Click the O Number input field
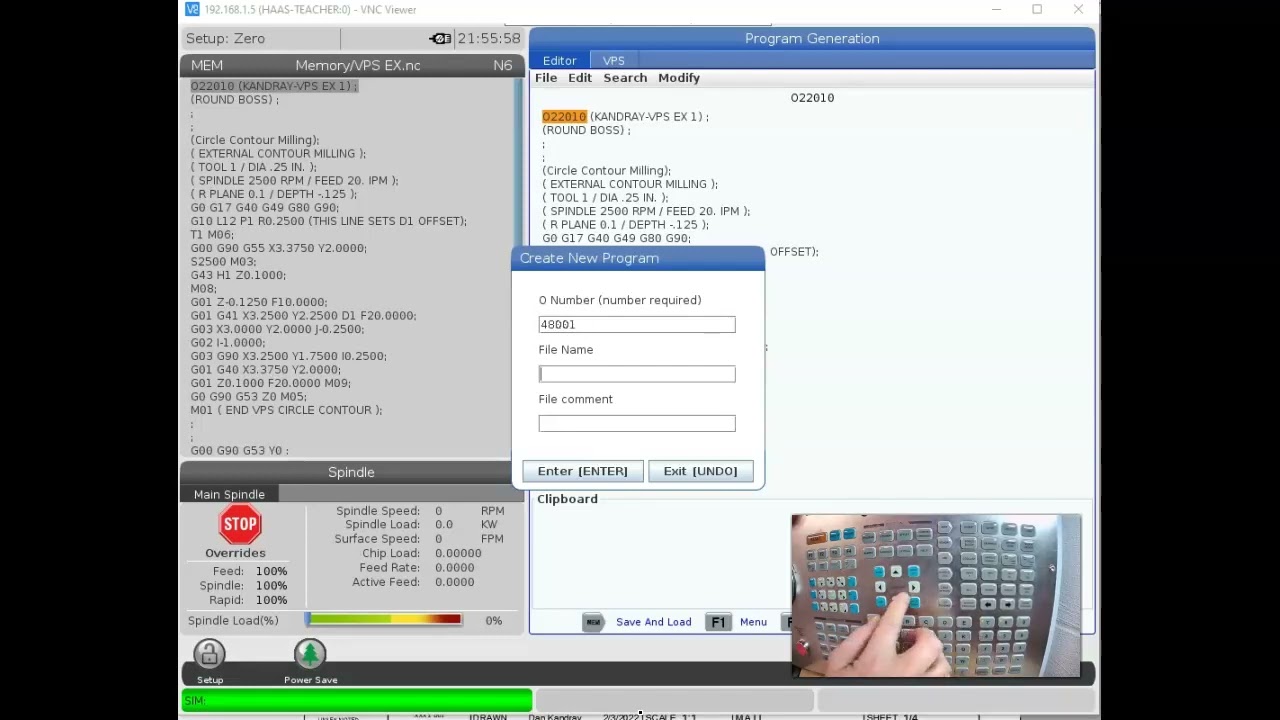This screenshot has height=720, width=1280. [x=637, y=324]
